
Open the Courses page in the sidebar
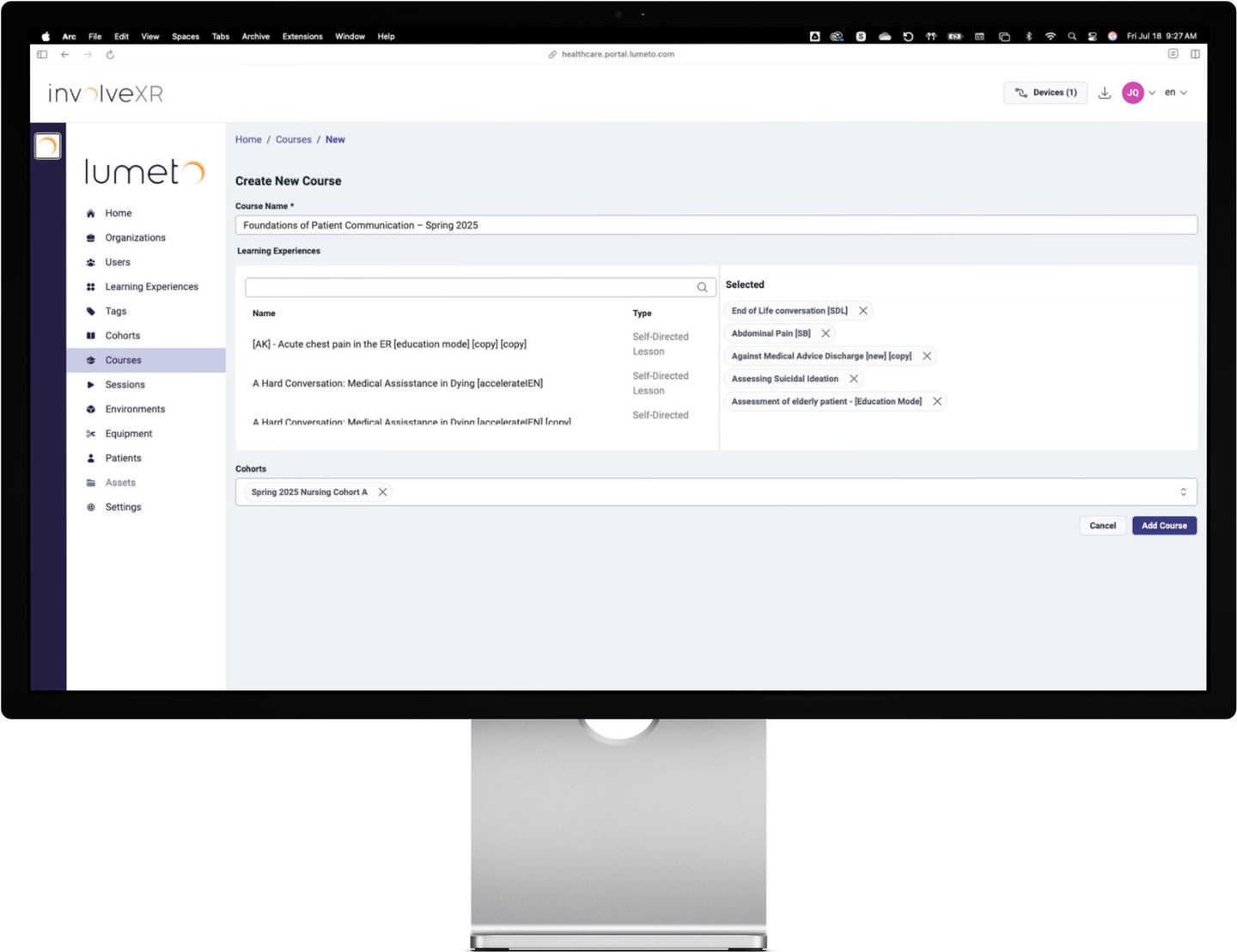[146, 360]
